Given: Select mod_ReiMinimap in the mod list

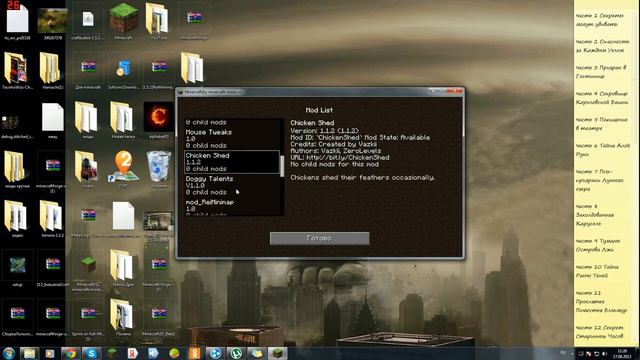Looking at the screenshot, I should [232, 207].
